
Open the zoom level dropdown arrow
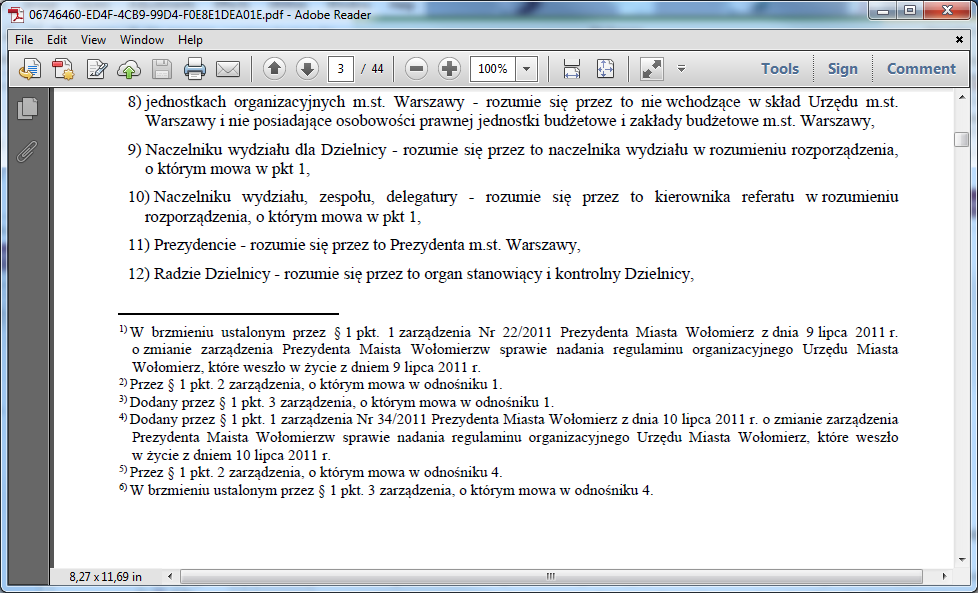point(526,69)
